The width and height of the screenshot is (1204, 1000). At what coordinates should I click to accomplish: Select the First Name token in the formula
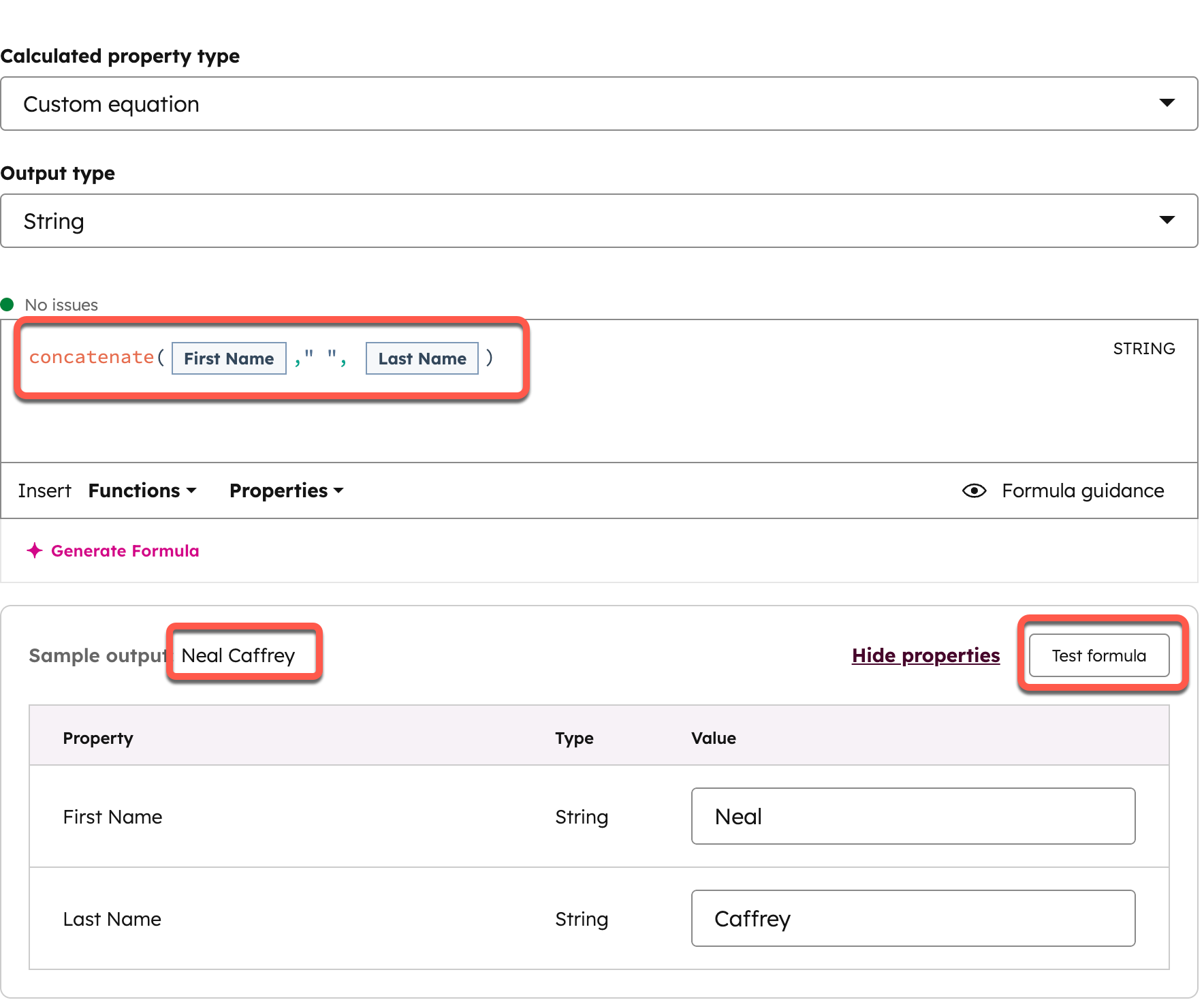229,358
